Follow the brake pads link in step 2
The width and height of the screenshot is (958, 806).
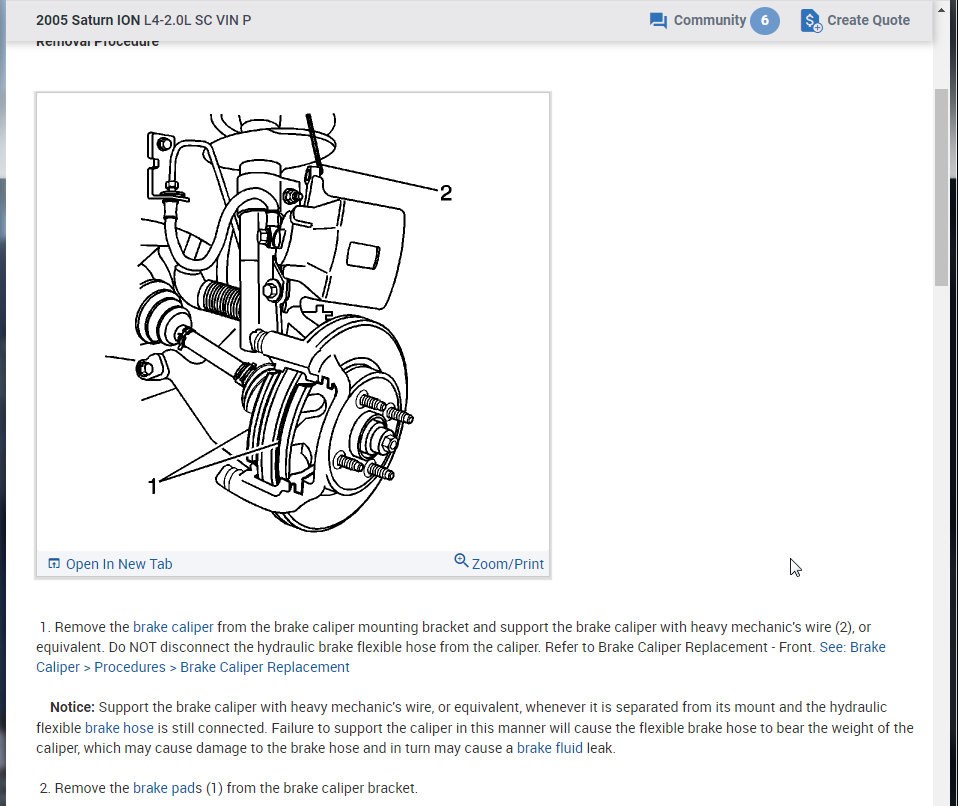point(167,788)
